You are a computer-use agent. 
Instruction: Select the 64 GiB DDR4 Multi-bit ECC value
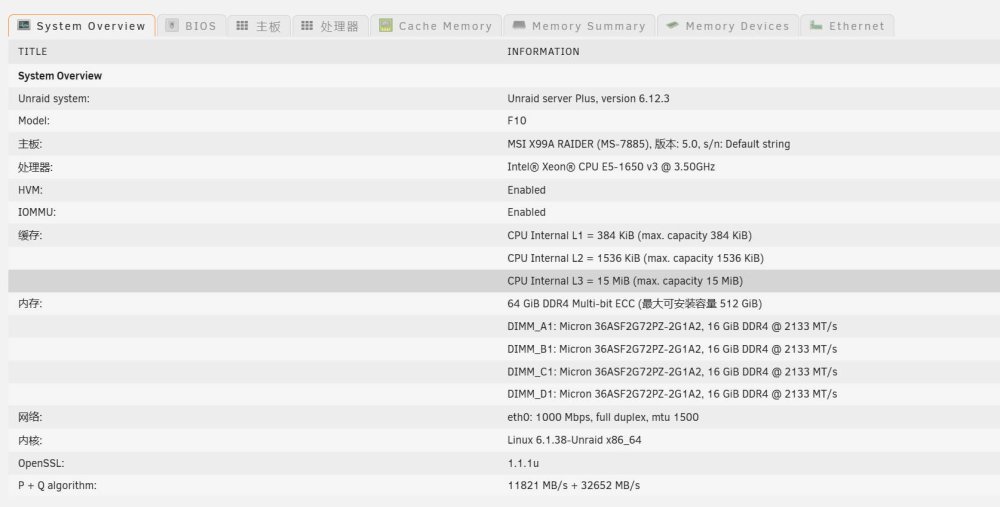point(635,304)
